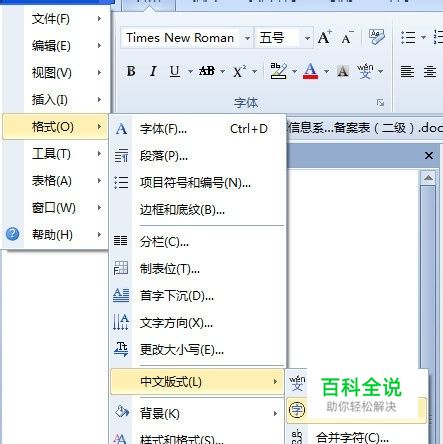This screenshot has height=444, width=443.
Task: Open the 编辑(E) menu
Action: click(55, 46)
